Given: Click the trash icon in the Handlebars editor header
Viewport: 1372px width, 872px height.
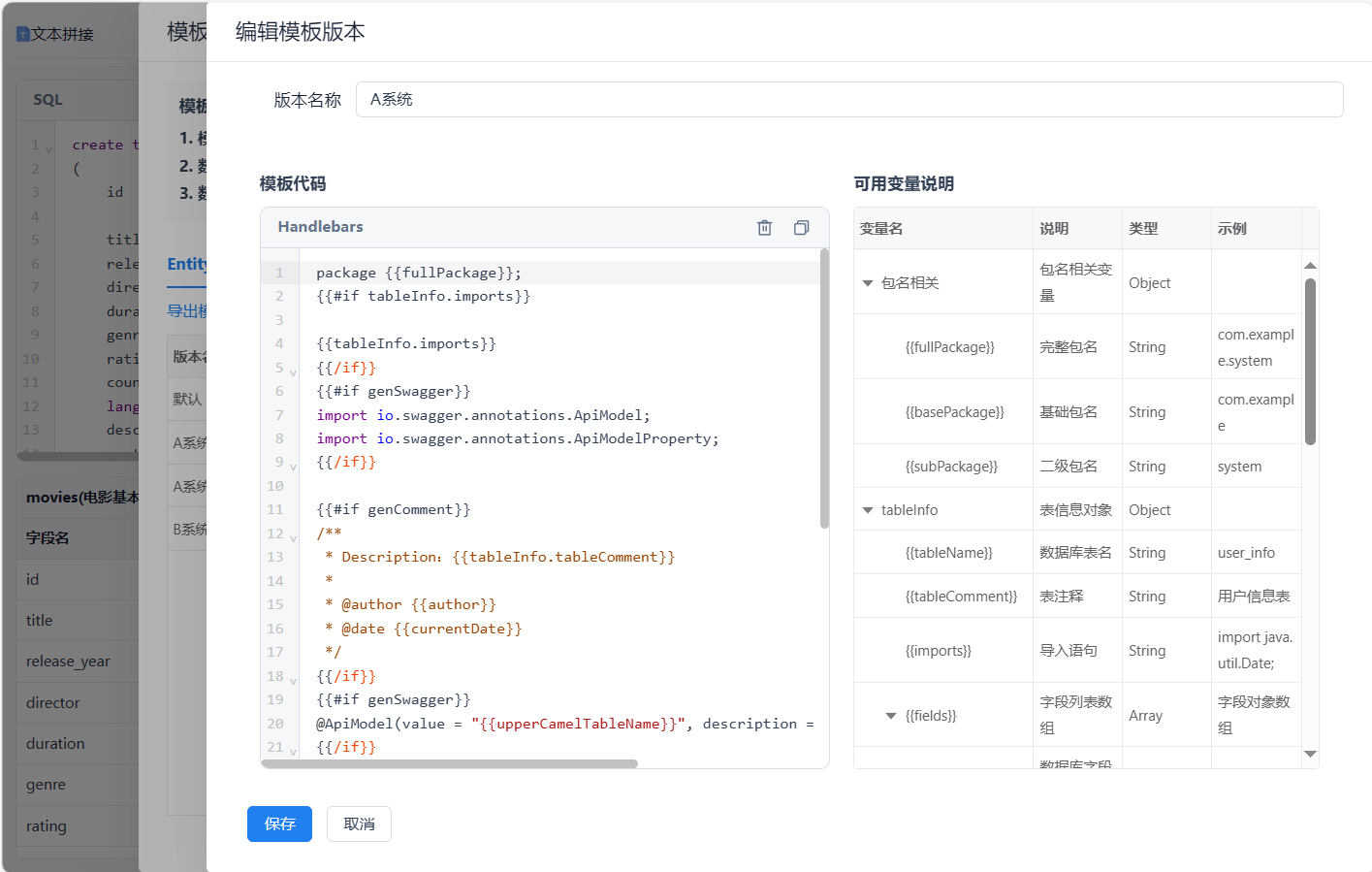Looking at the screenshot, I should click(x=764, y=227).
